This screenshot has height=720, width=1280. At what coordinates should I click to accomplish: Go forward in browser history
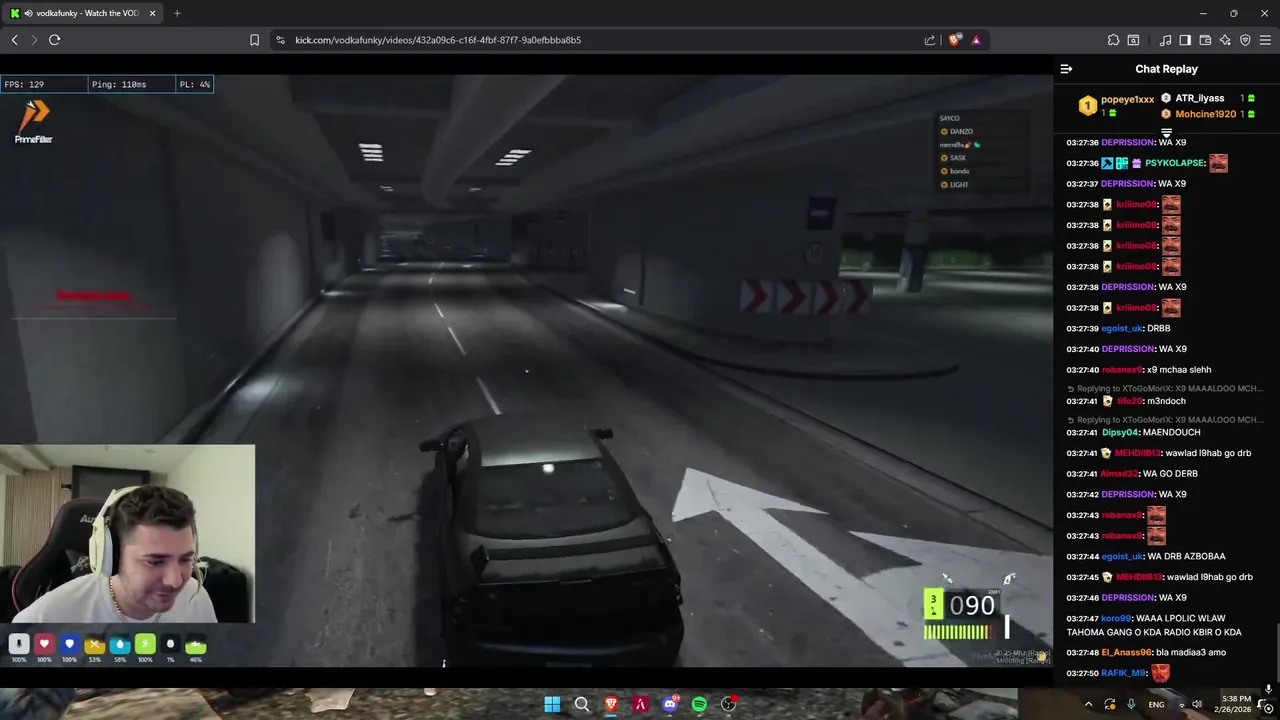pyautogui.click(x=34, y=40)
